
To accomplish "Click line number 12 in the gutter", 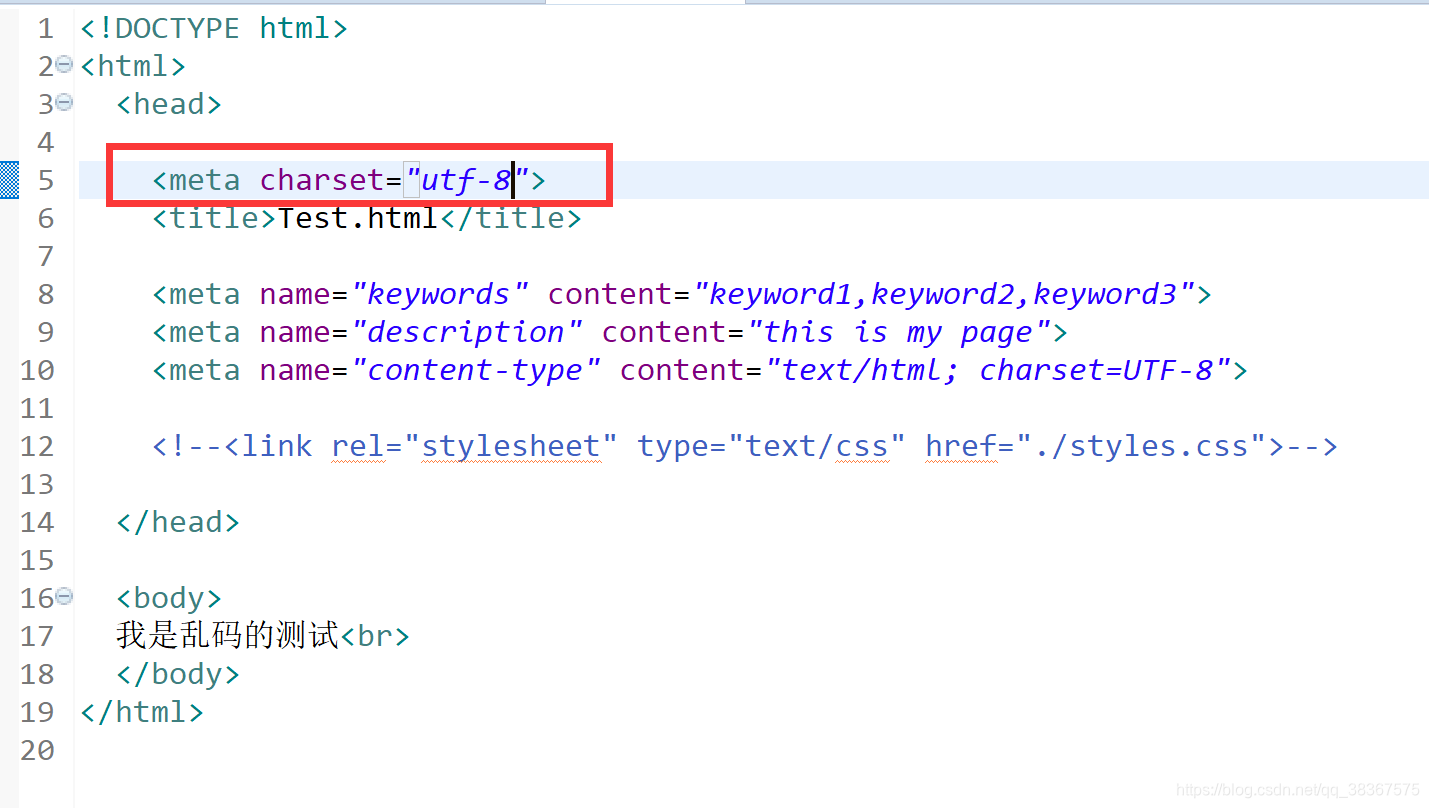I will click(37, 446).
